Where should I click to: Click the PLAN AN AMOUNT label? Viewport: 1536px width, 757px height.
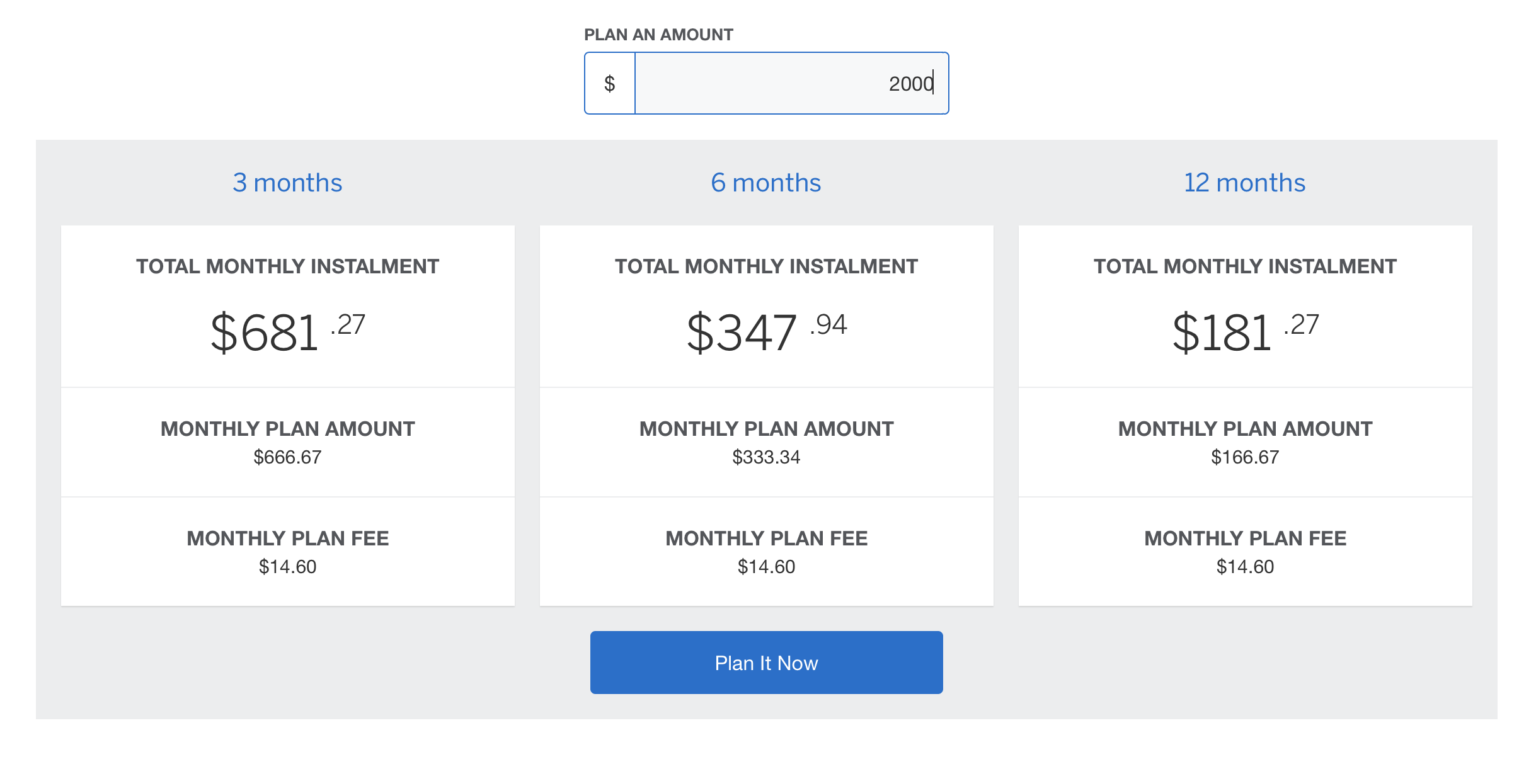tap(659, 34)
